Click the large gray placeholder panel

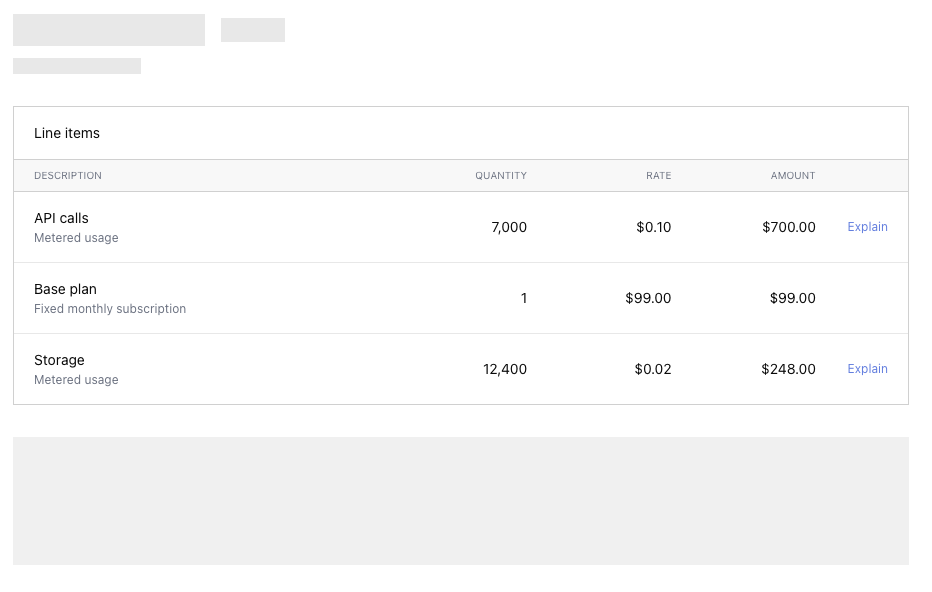(460, 500)
